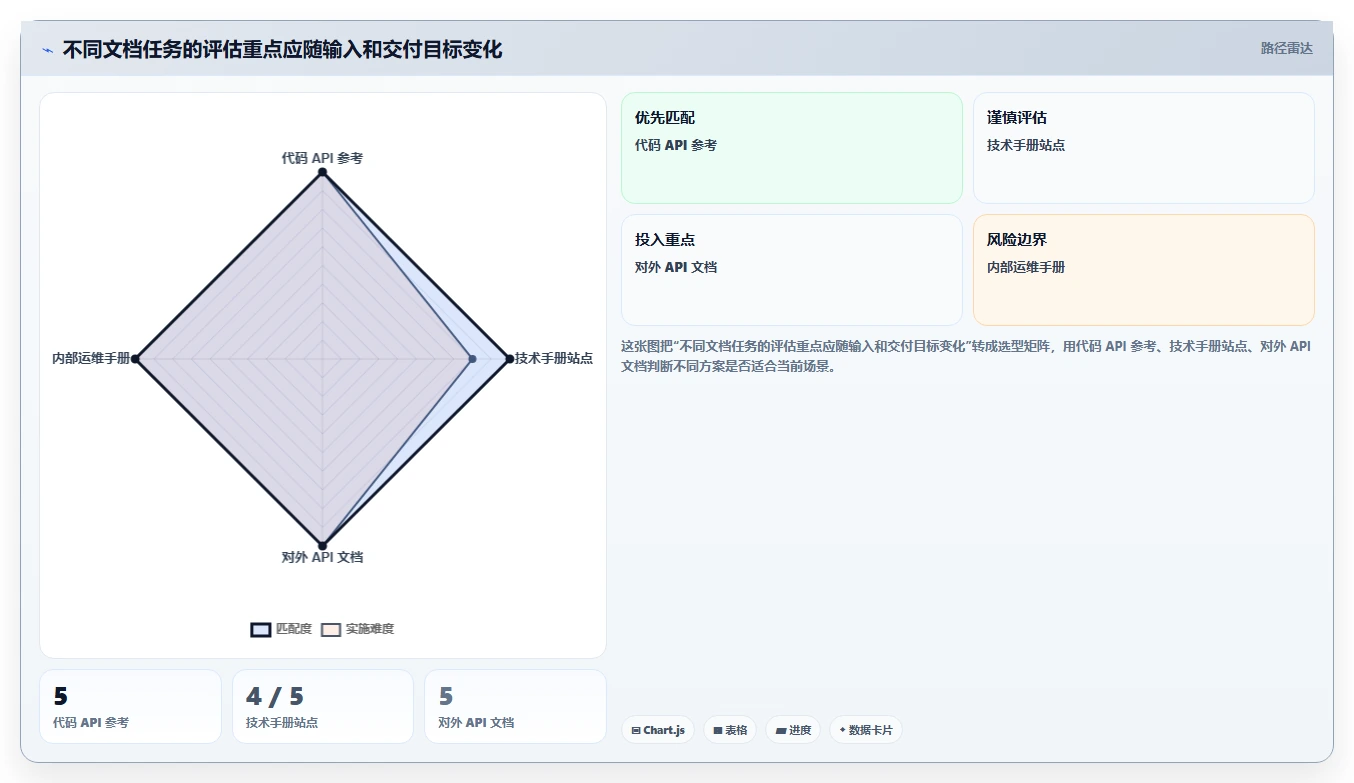
Task: Click the outer radar point at 技术手册站点
Action: coord(509,359)
